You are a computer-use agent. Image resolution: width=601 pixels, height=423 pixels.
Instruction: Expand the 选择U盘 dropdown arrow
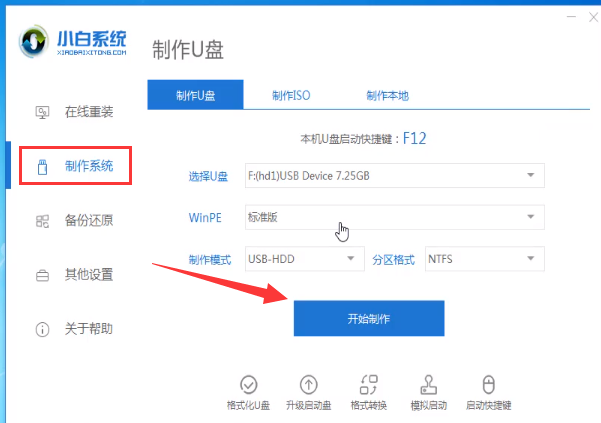pyautogui.click(x=530, y=175)
